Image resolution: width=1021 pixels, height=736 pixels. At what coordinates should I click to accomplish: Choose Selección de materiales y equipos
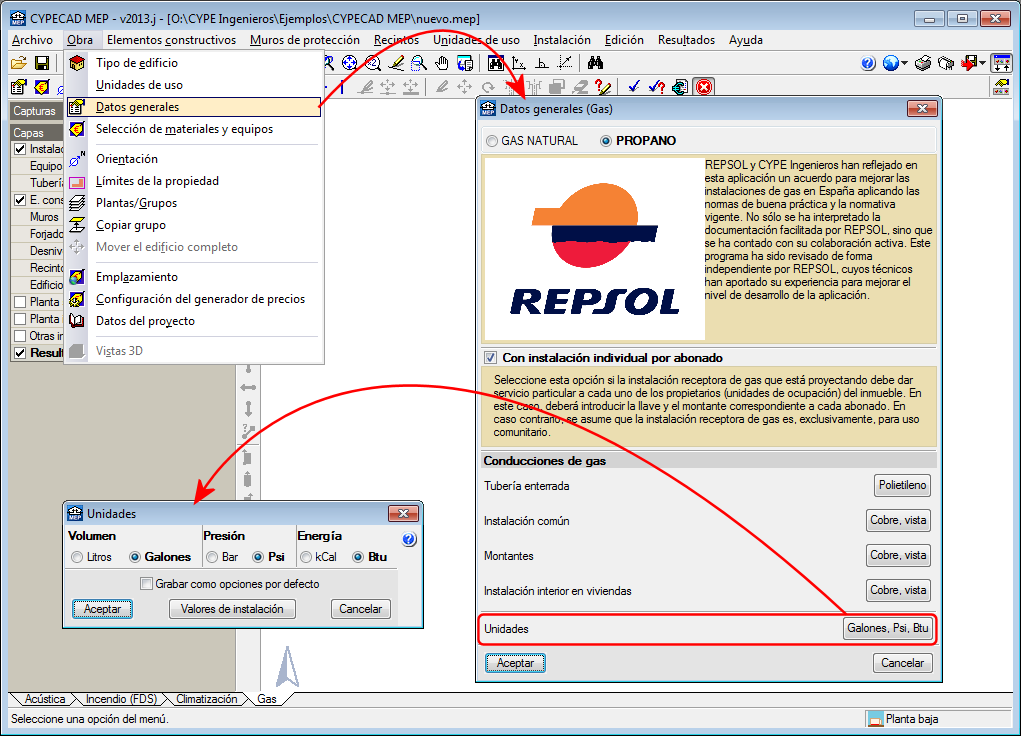click(x=193, y=129)
